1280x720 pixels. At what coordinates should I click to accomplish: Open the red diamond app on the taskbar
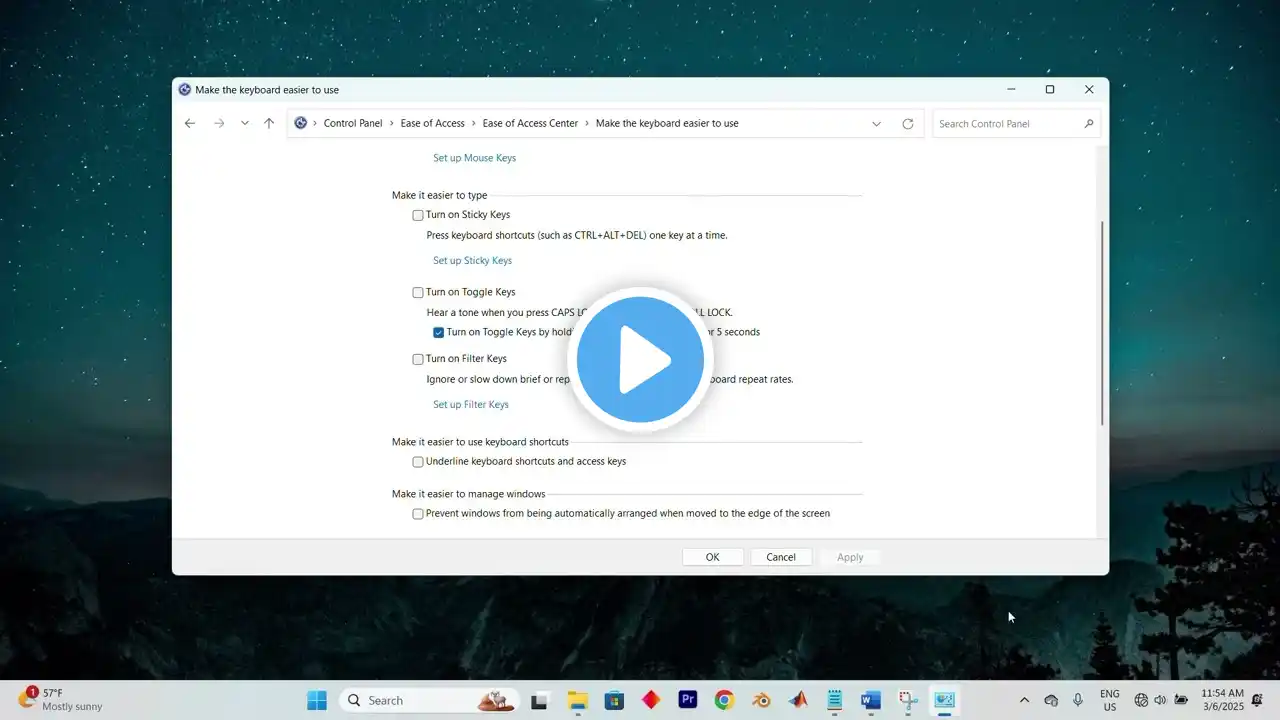[x=651, y=700]
